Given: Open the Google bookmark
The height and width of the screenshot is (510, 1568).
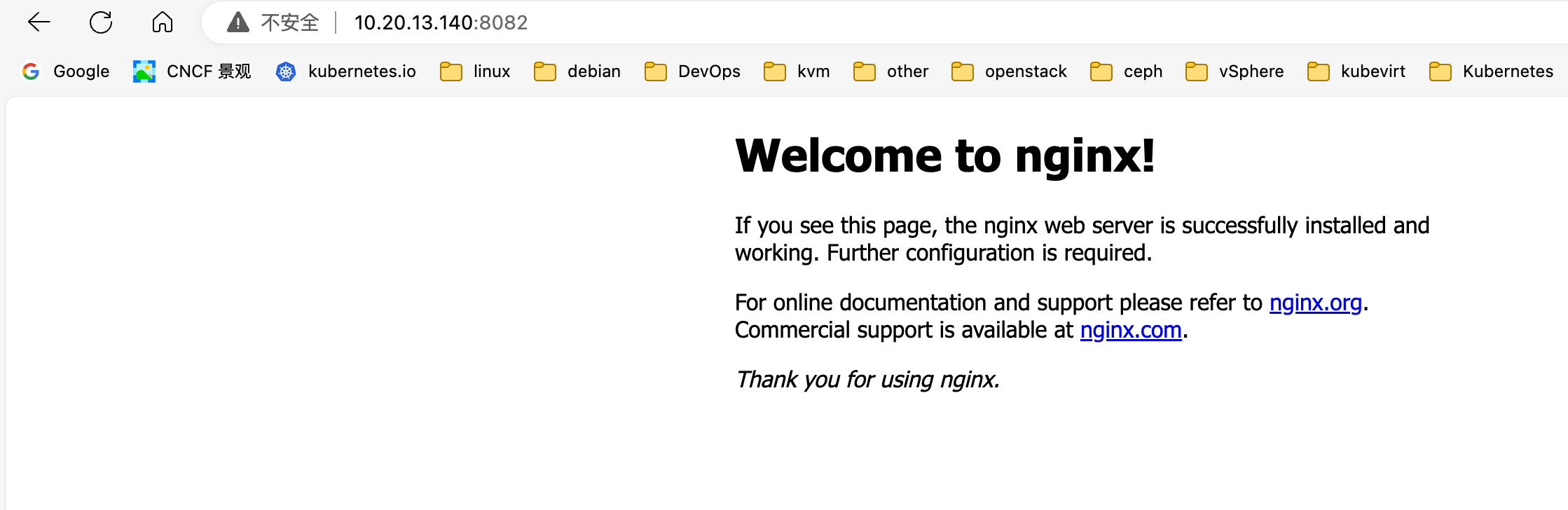Looking at the screenshot, I should pyautogui.click(x=66, y=71).
